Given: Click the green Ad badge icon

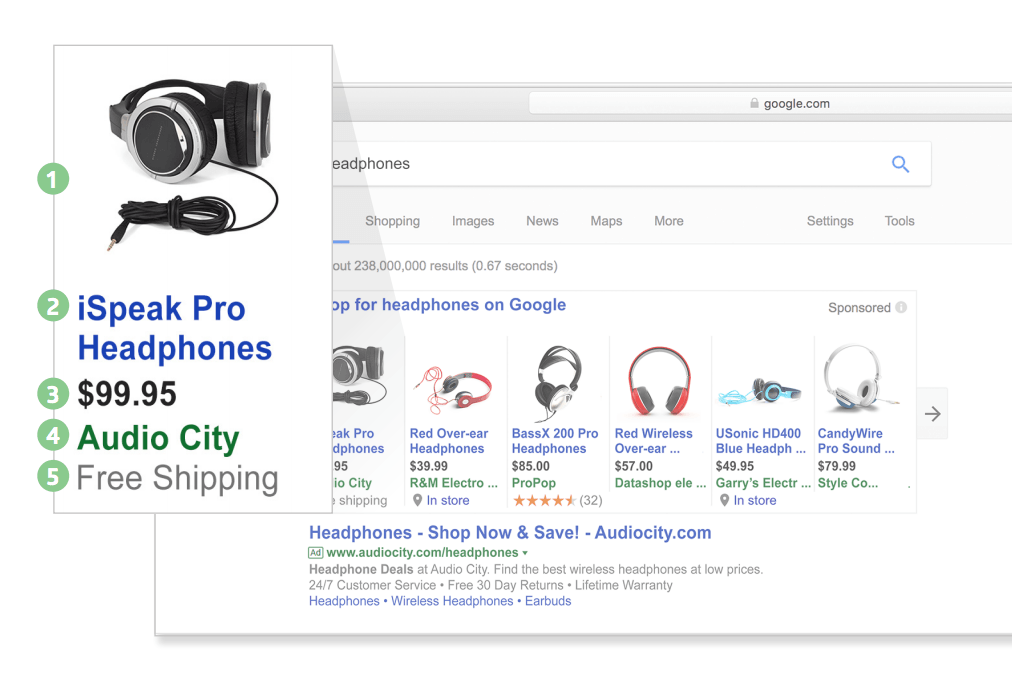Looking at the screenshot, I should (x=316, y=553).
